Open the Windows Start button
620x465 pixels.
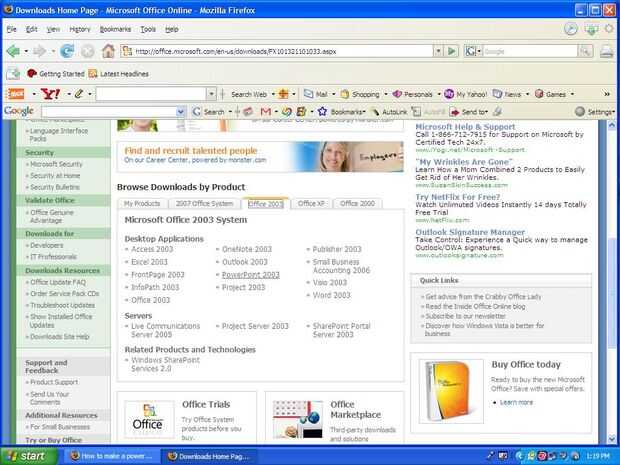pyautogui.click(x=29, y=456)
